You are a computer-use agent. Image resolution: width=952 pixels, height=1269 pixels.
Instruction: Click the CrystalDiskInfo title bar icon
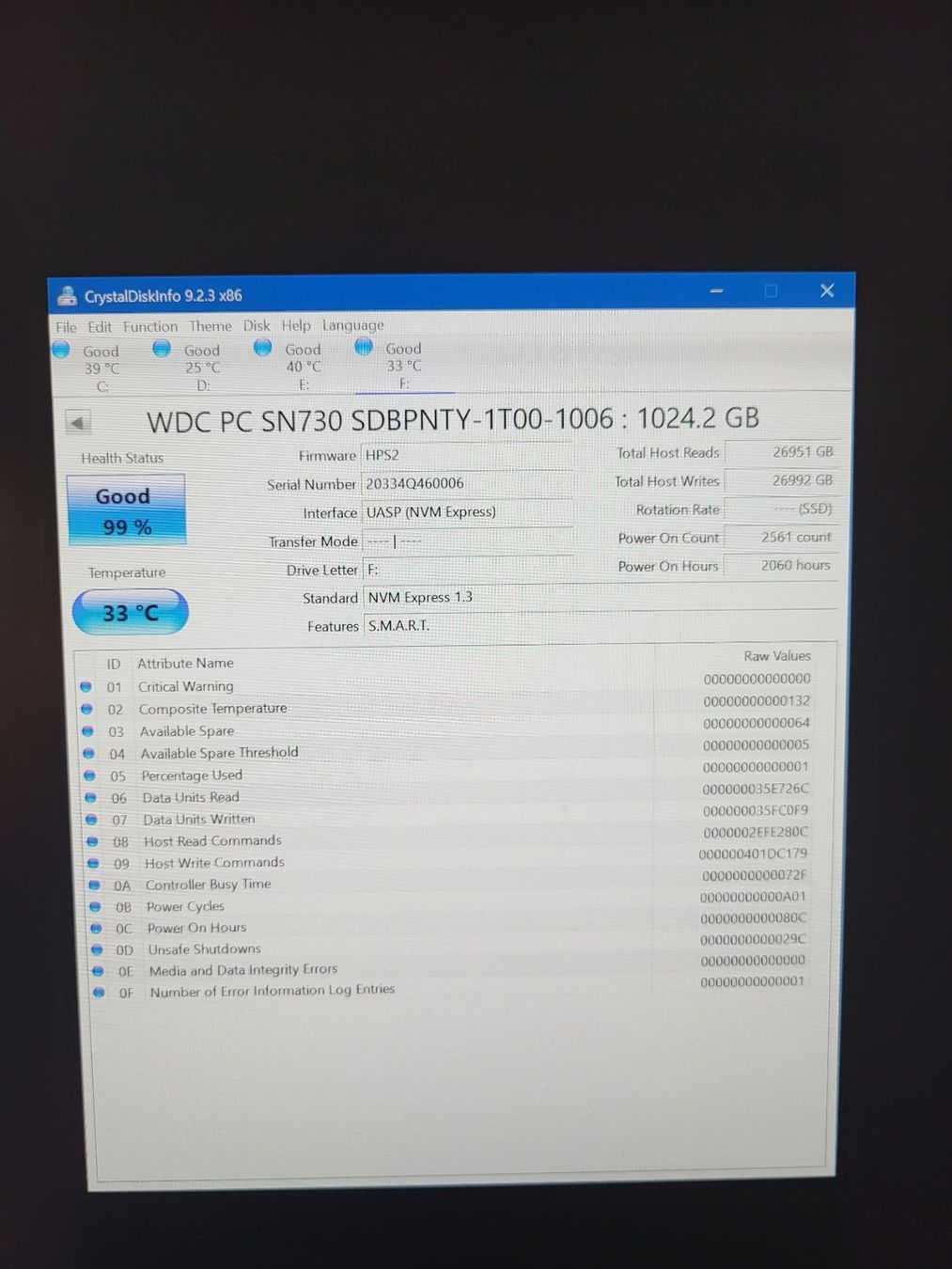pos(67,295)
